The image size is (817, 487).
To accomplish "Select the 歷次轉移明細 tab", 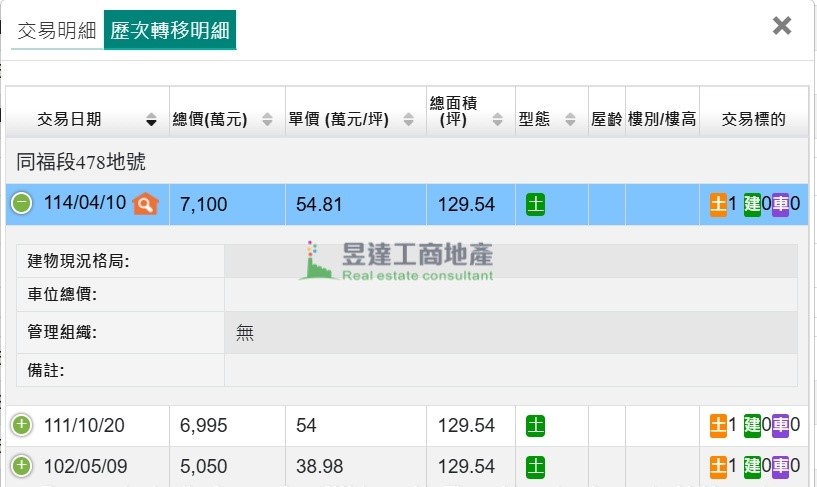I will click(170, 30).
